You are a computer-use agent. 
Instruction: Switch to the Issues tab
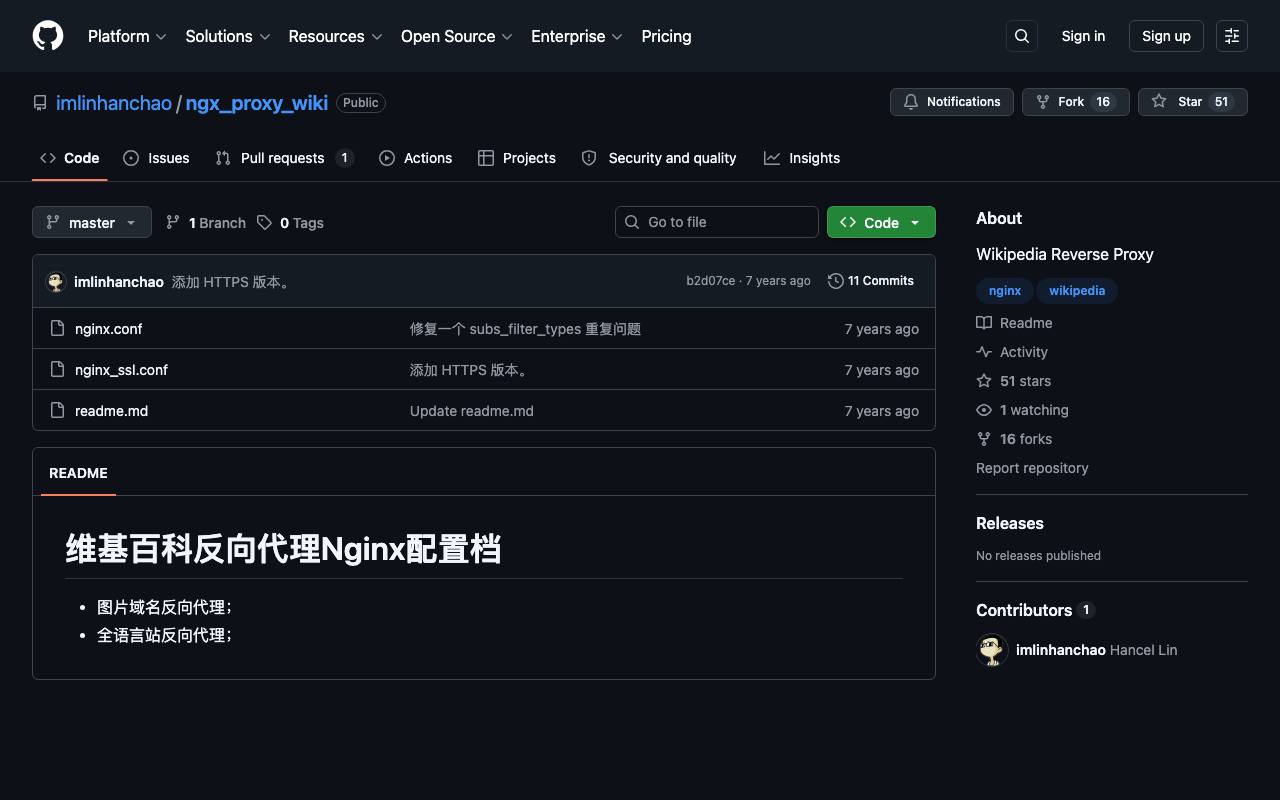pyautogui.click(x=156, y=158)
